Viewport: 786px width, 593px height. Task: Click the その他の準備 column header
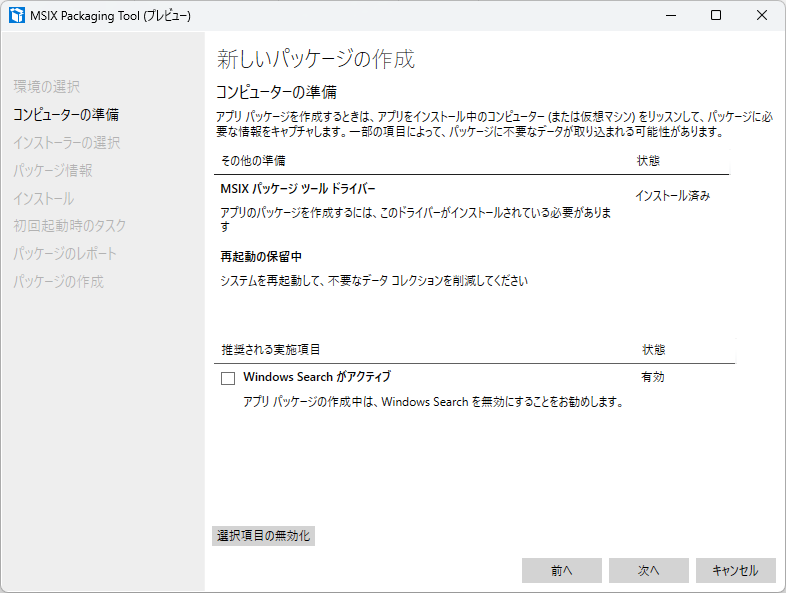(253, 160)
